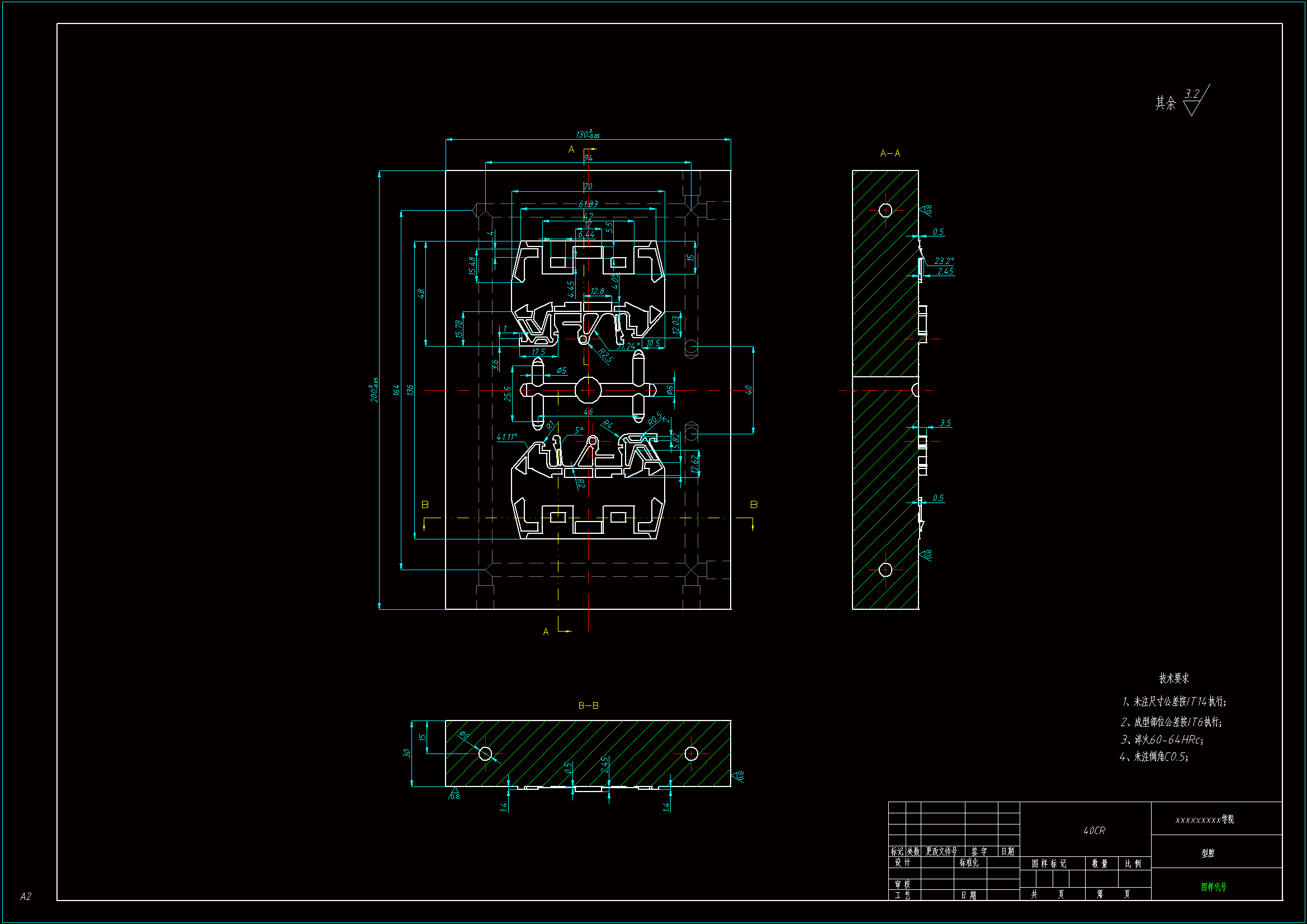
Task: Click the left hole in B-B section
Action: tap(485, 754)
